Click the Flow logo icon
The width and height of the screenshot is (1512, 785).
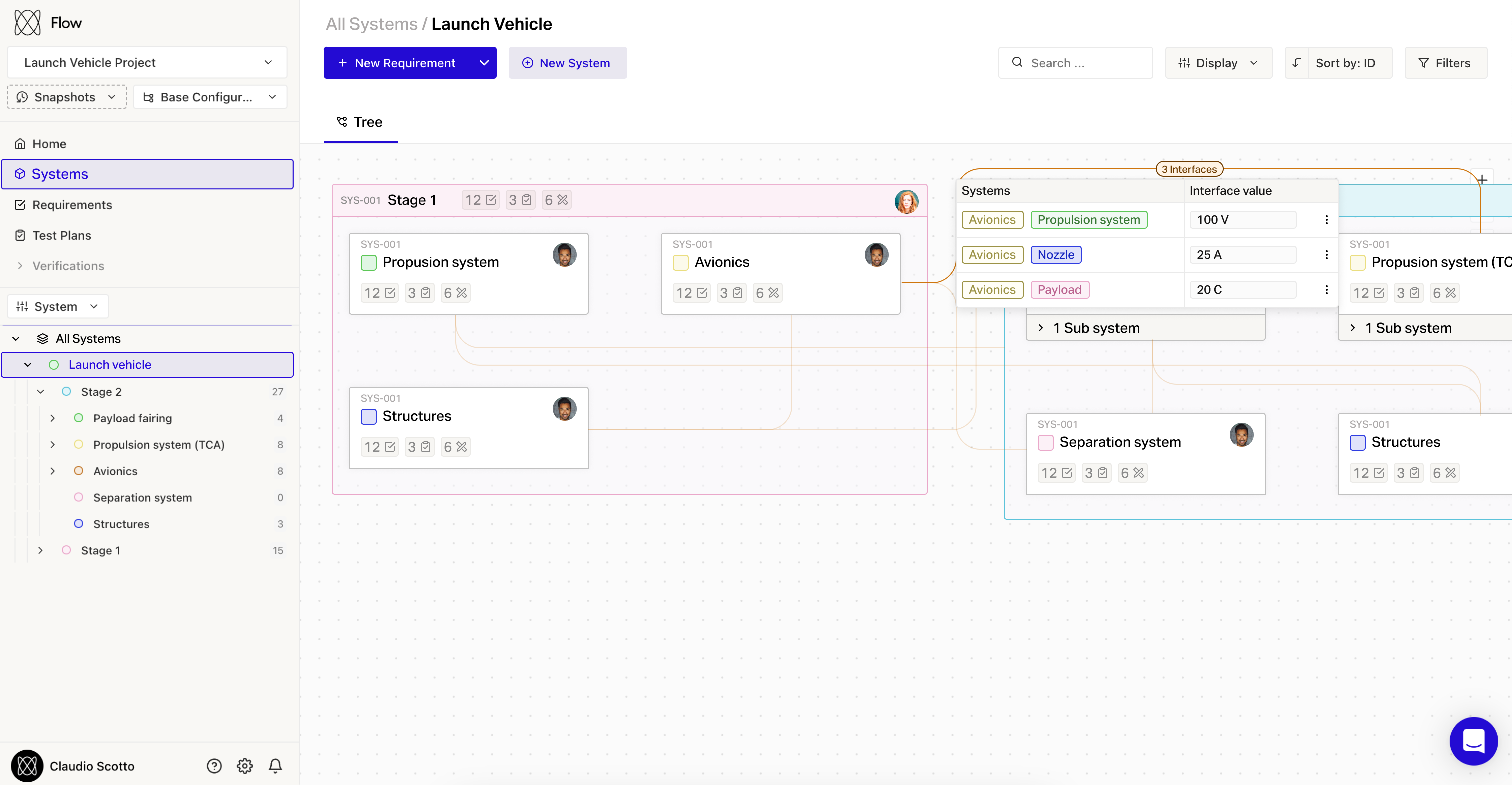point(27,23)
